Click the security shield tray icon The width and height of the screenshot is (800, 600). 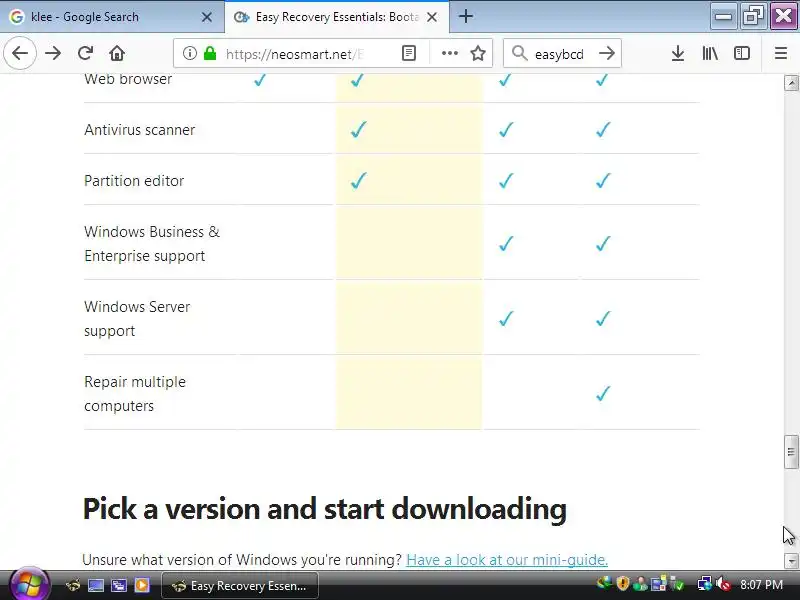[622, 583]
